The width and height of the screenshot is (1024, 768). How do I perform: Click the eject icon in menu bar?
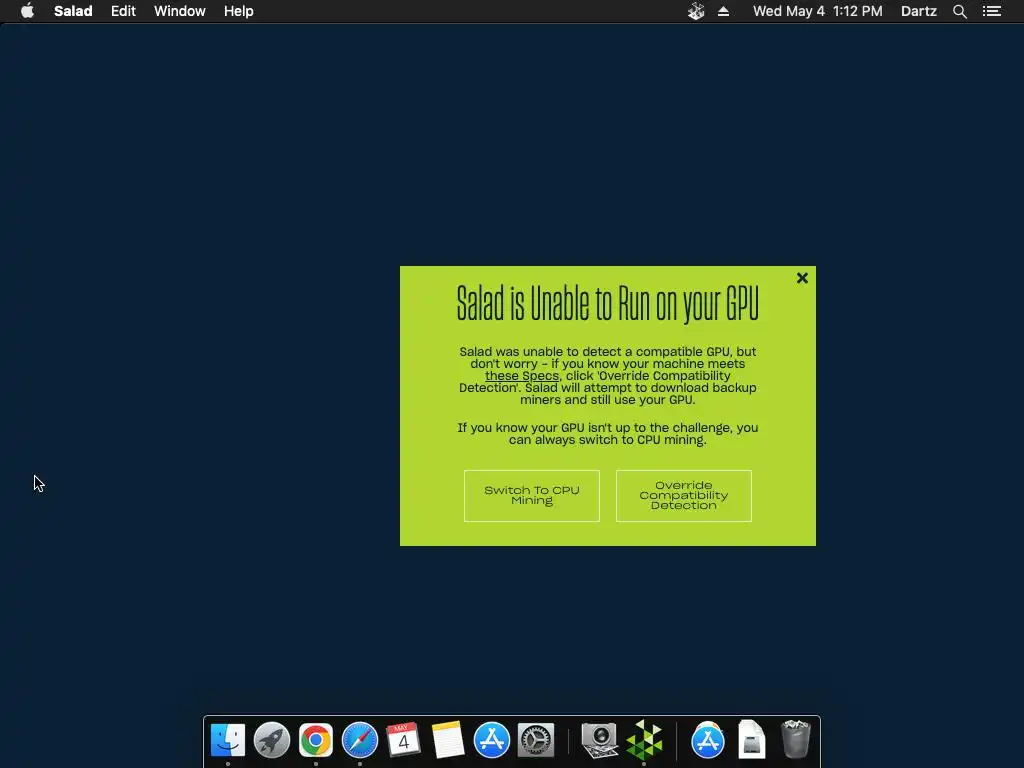(724, 11)
